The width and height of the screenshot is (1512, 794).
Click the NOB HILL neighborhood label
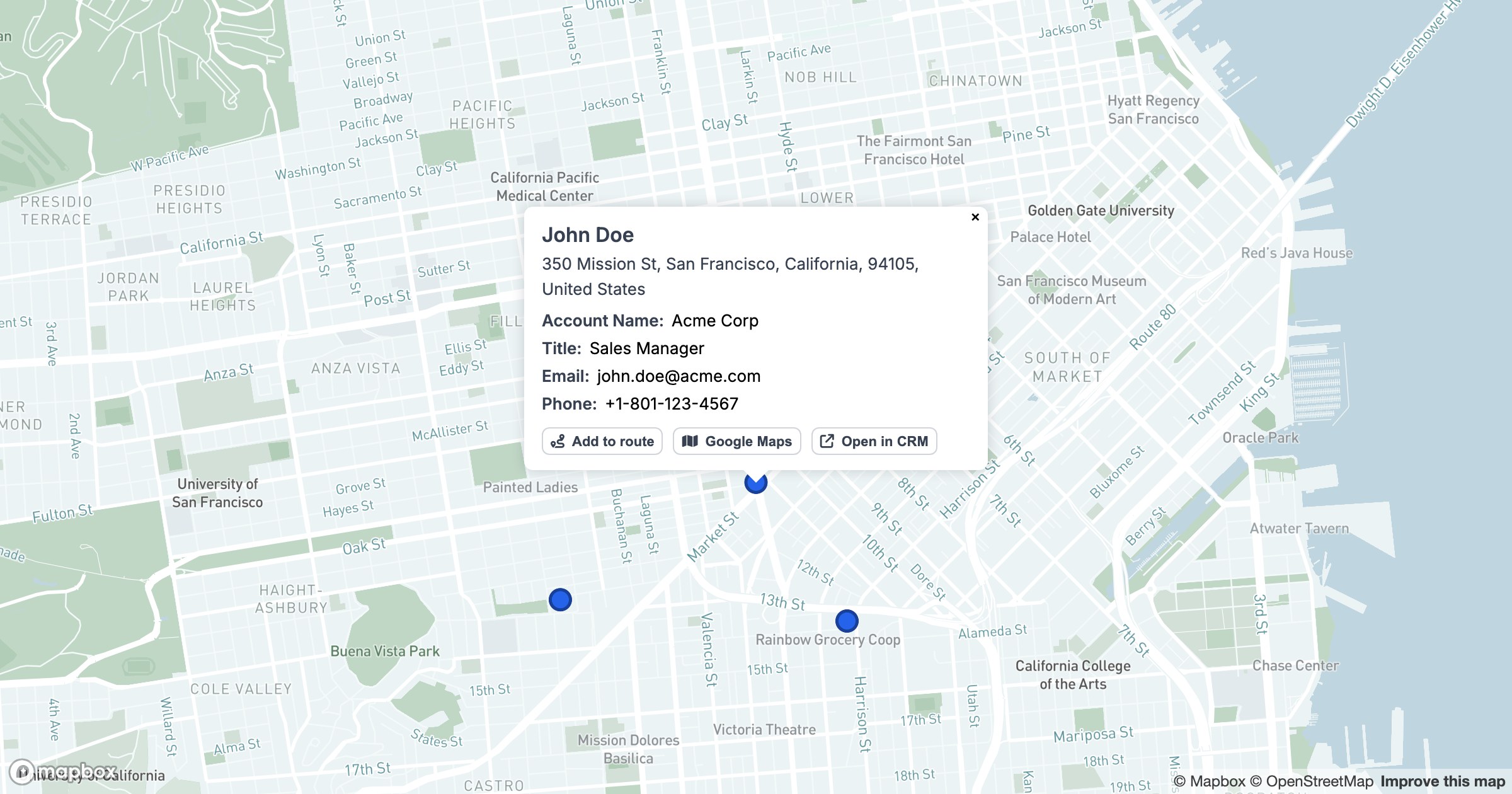point(820,78)
